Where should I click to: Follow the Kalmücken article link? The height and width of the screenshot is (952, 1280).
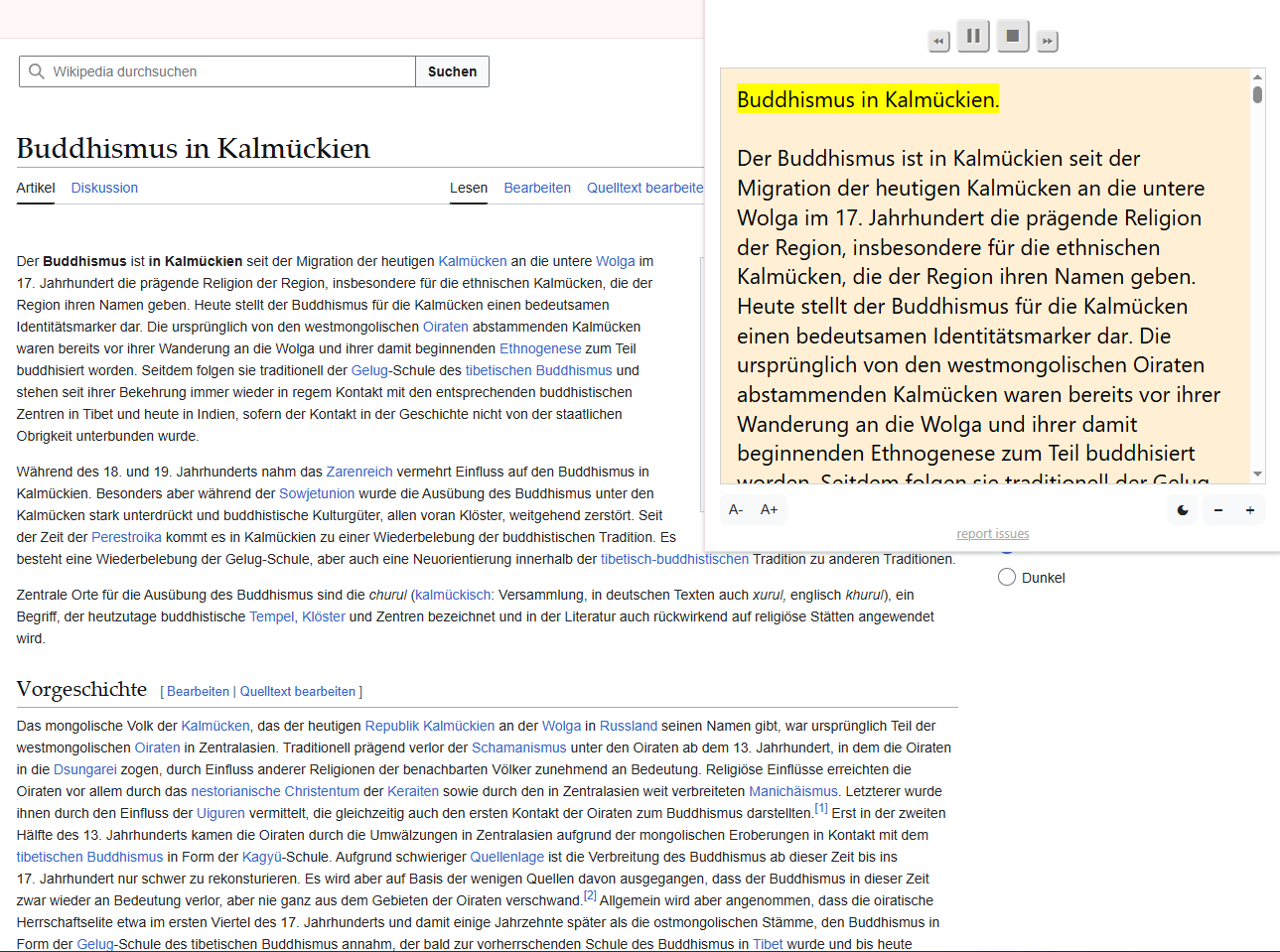pyautogui.click(x=472, y=261)
